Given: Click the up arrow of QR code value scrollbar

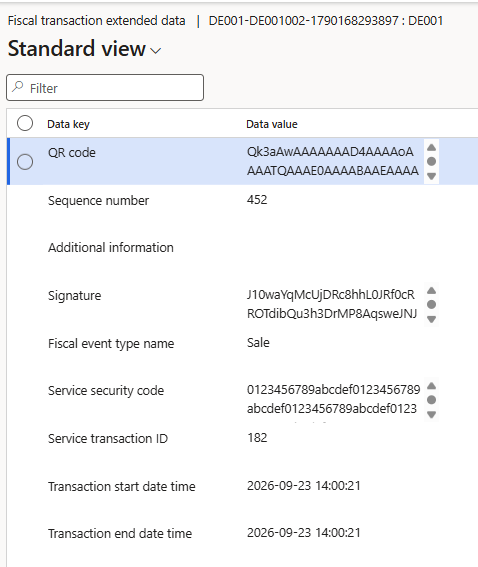Looking at the screenshot, I should tap(431, 147).
